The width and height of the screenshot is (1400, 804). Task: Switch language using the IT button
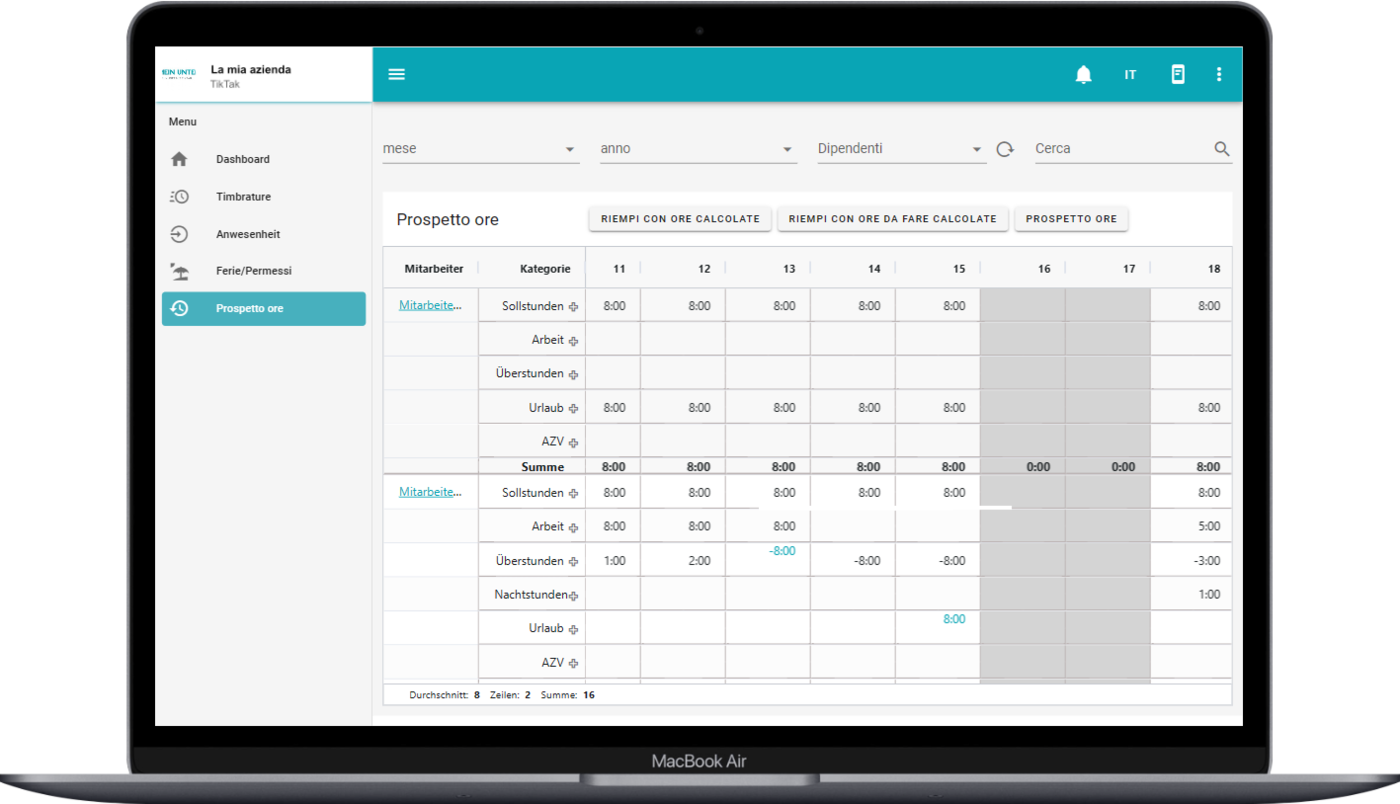(x=1130, y=74)
